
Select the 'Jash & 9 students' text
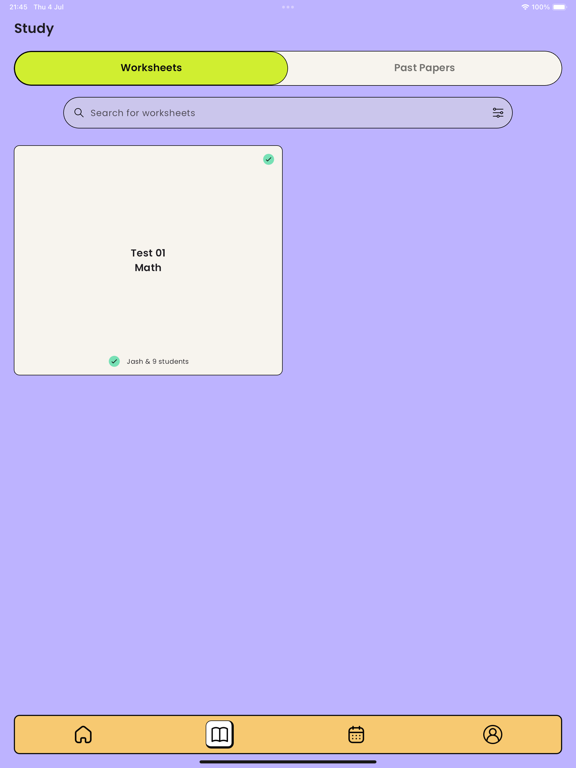pyautogui.click(x=158, y=361)
